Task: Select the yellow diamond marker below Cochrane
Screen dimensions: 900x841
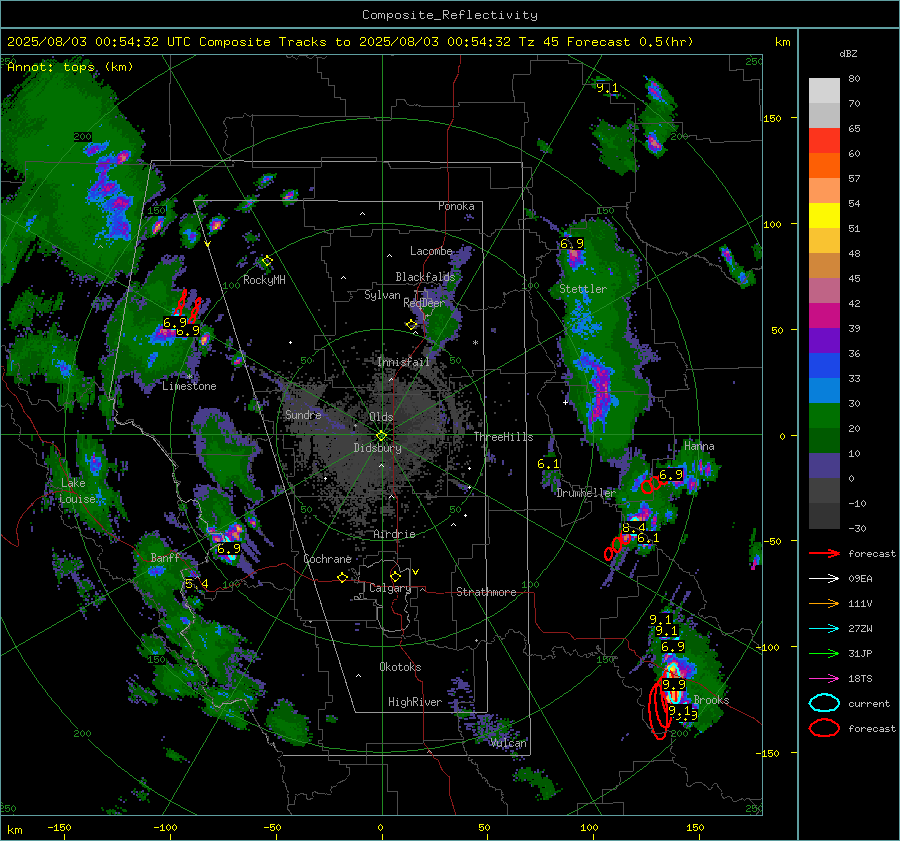Action: coord(343,578)
